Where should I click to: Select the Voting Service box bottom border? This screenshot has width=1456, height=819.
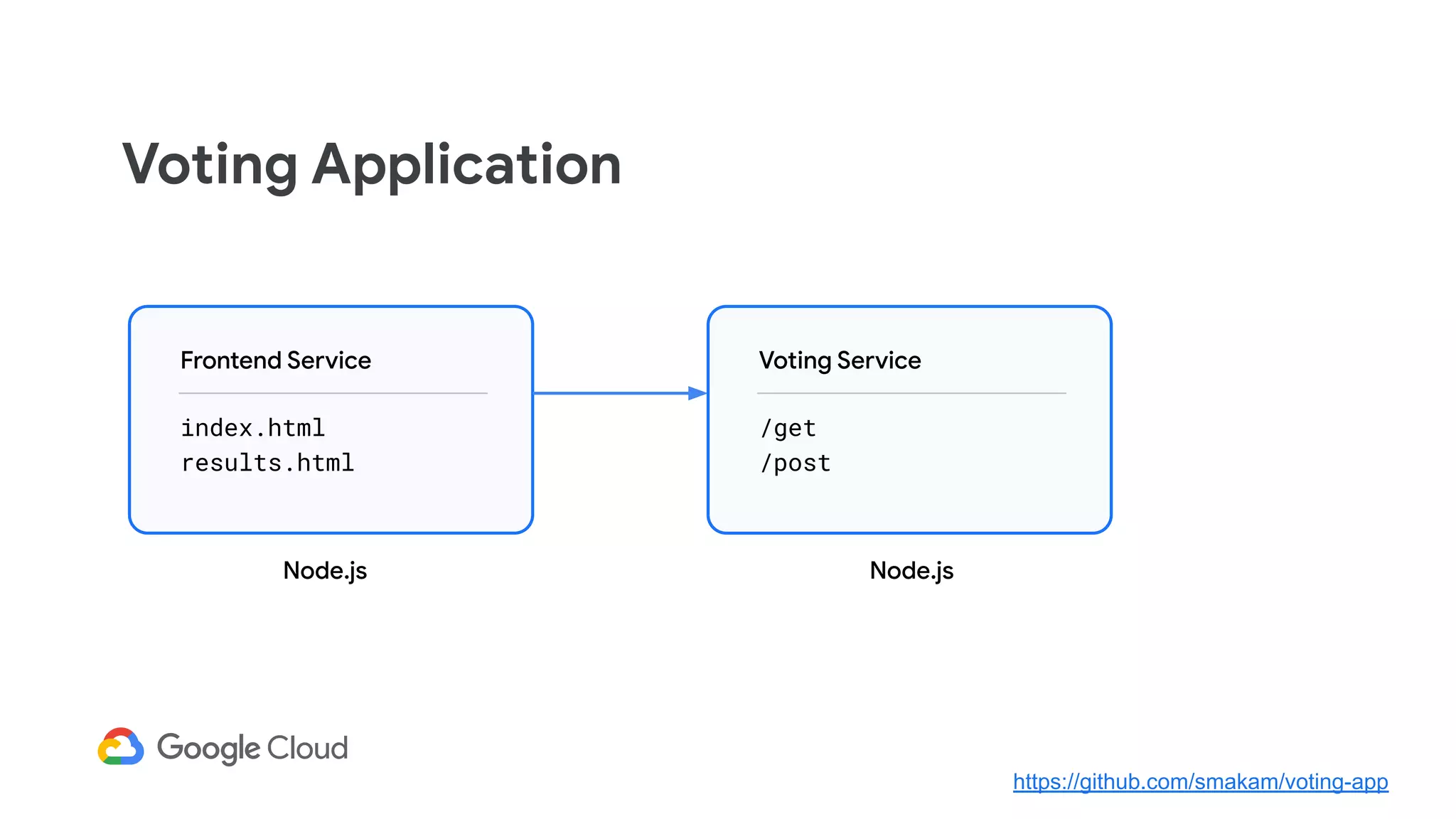pos(909,532)
